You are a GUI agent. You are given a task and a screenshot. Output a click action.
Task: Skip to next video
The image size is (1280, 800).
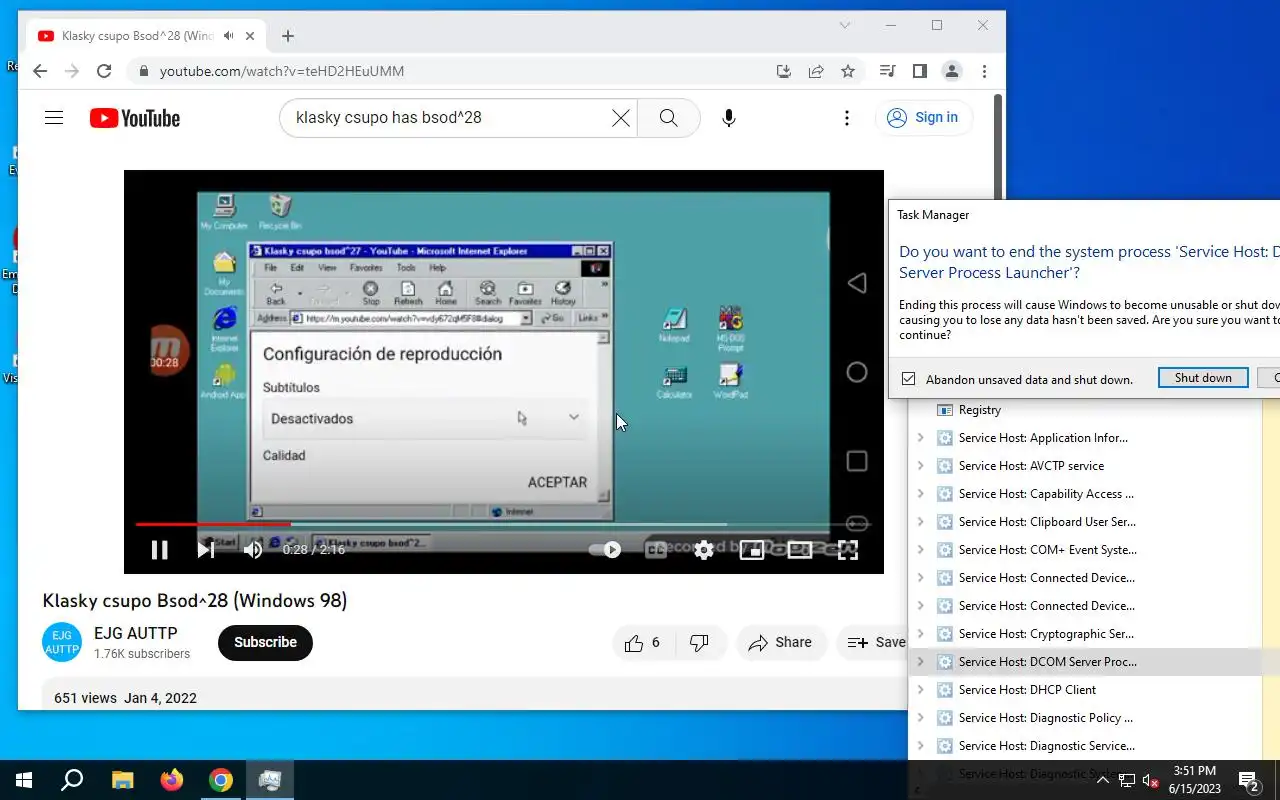pos(206,549)
